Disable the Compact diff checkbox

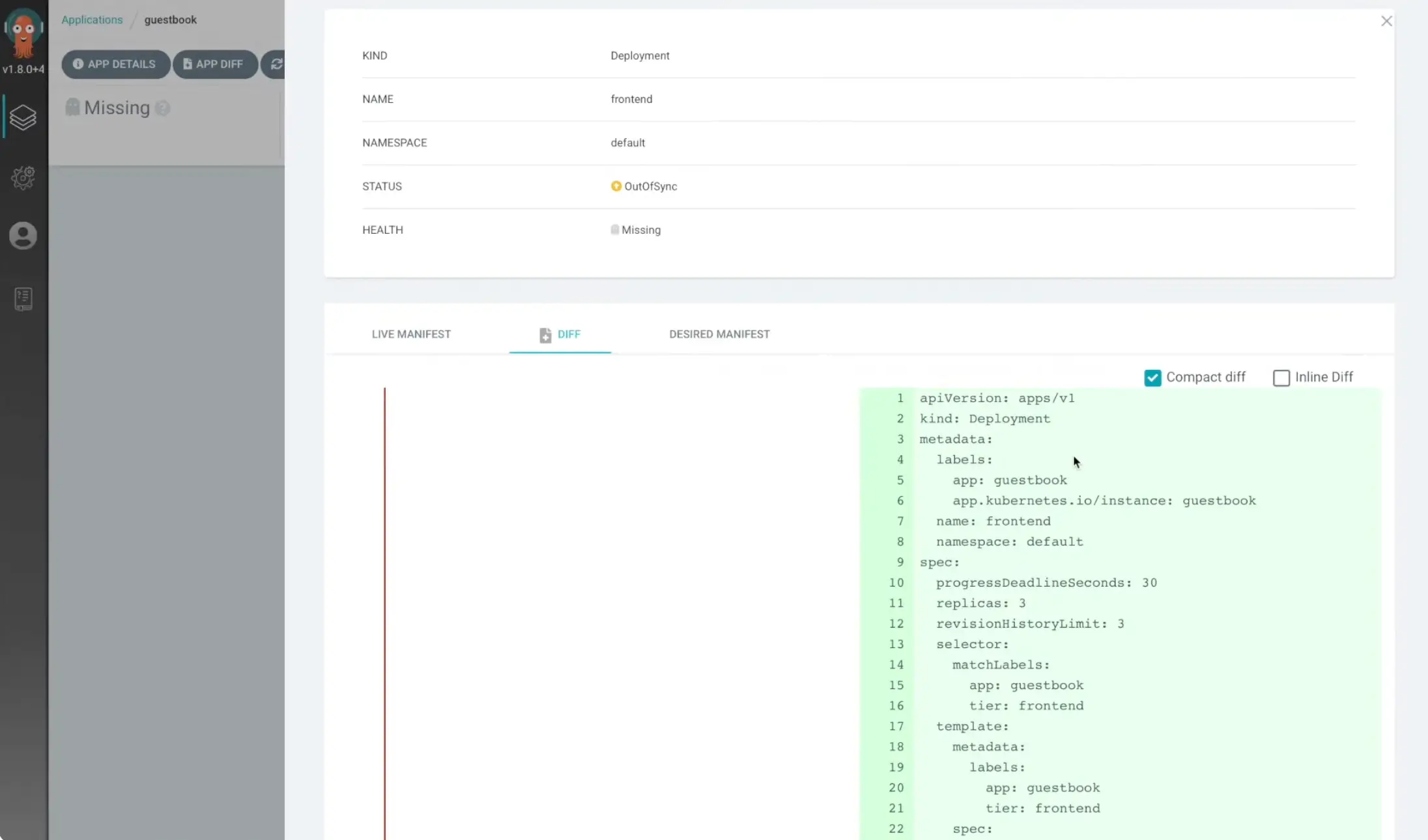pos(1152,378)
